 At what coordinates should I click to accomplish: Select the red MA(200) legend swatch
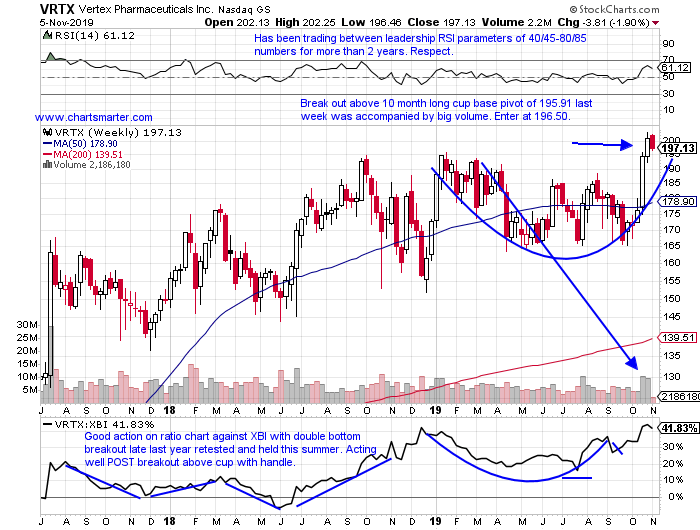pos(46,154)
